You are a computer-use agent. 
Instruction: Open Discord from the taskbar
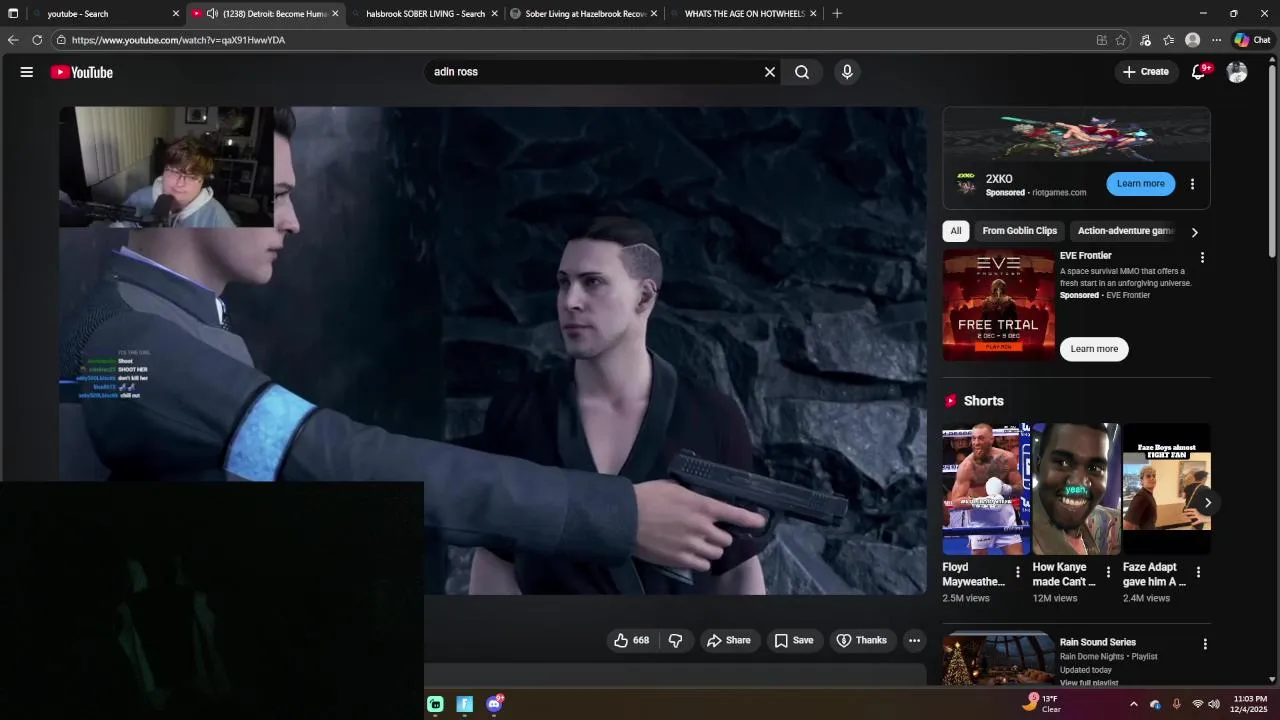(x=494, y=704)
